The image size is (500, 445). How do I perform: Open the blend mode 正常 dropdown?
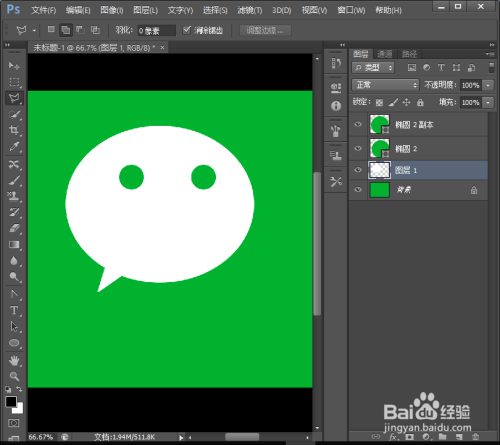[x=385, y=85]
